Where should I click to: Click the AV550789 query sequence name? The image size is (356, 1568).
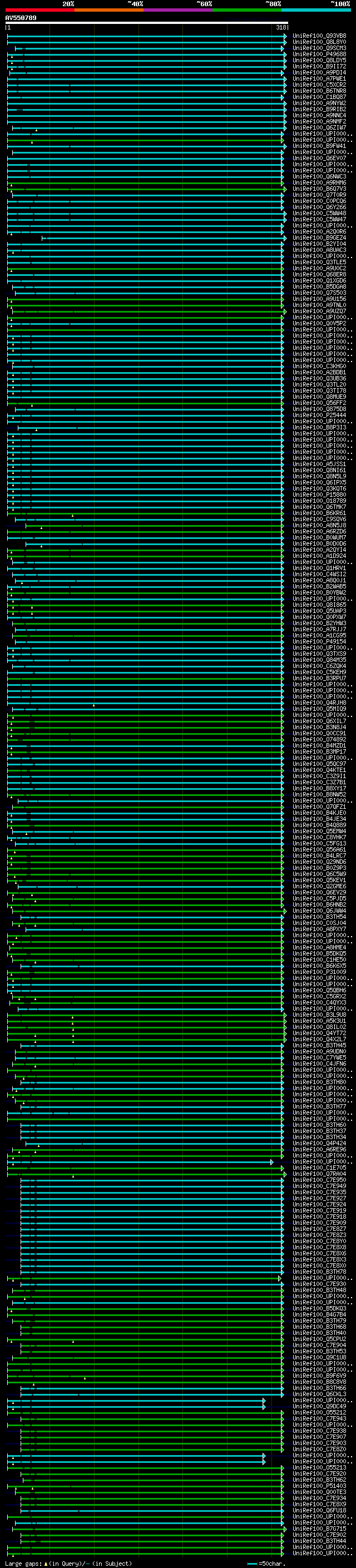[x=21, y=18]
